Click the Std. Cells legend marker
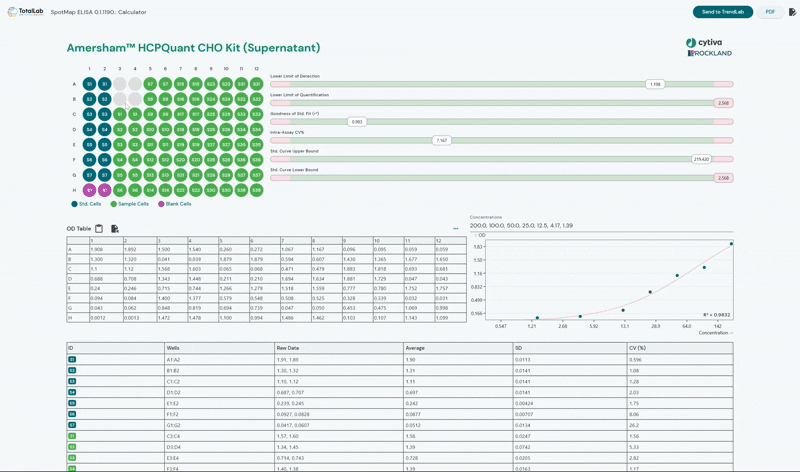This screenshot has width=800, height=472. [x=74, y=204]
